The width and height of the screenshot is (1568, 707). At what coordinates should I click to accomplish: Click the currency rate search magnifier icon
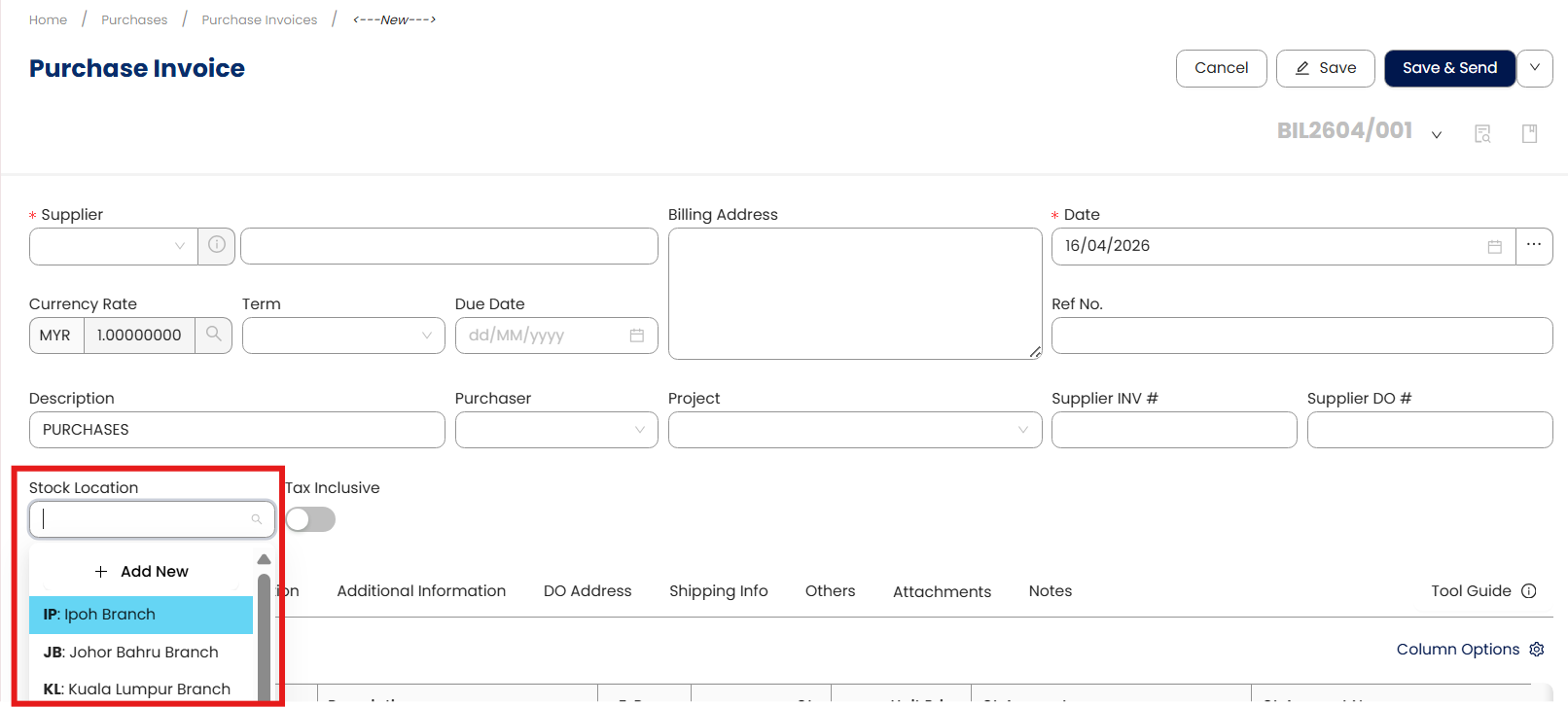[x=213, y=335]
